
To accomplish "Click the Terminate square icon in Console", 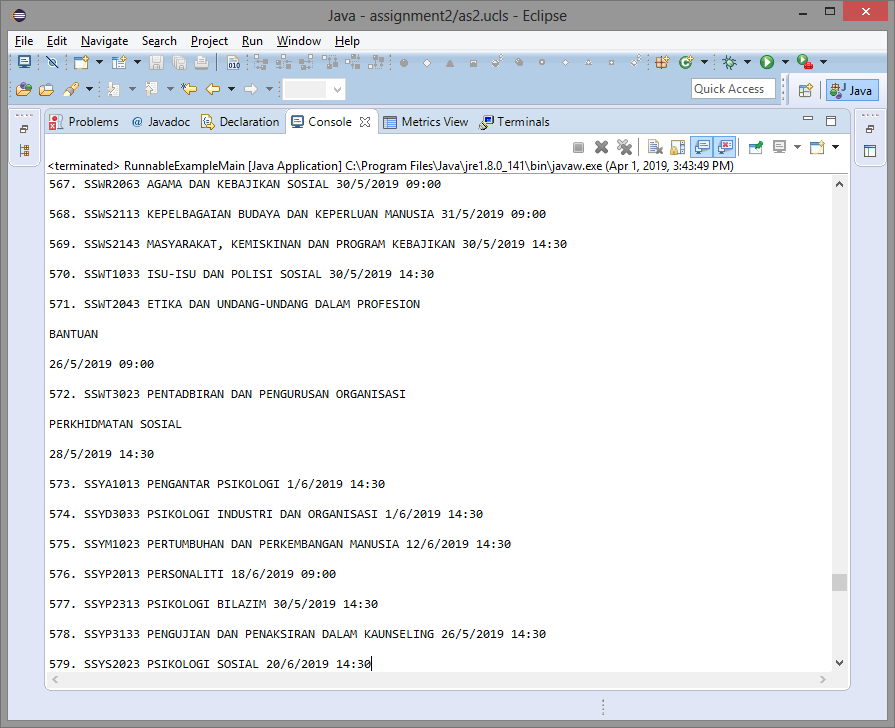I will [578, 147].
